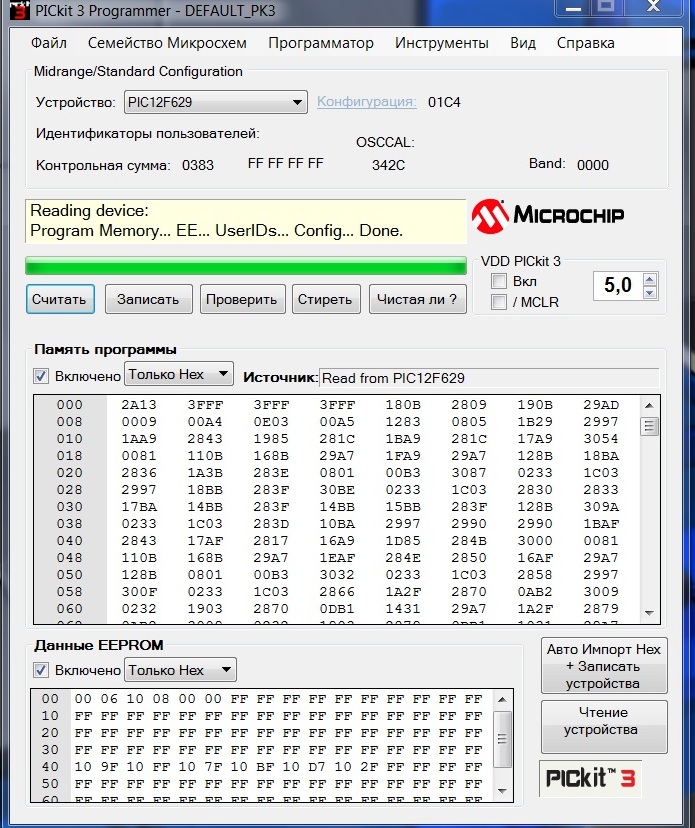Select program memory cell 0DB1
695x828 pixels.
click(337, 608)
